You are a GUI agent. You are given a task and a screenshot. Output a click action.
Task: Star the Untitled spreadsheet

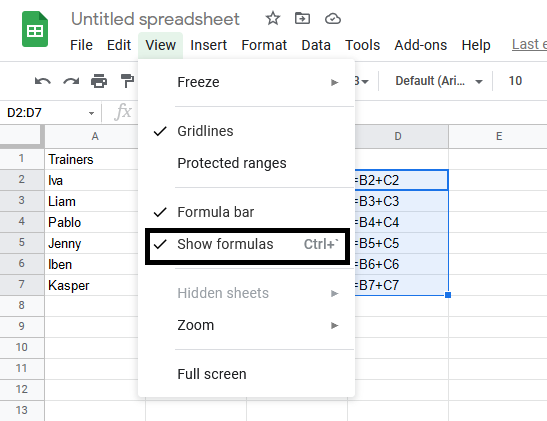(x=273, y=18)
